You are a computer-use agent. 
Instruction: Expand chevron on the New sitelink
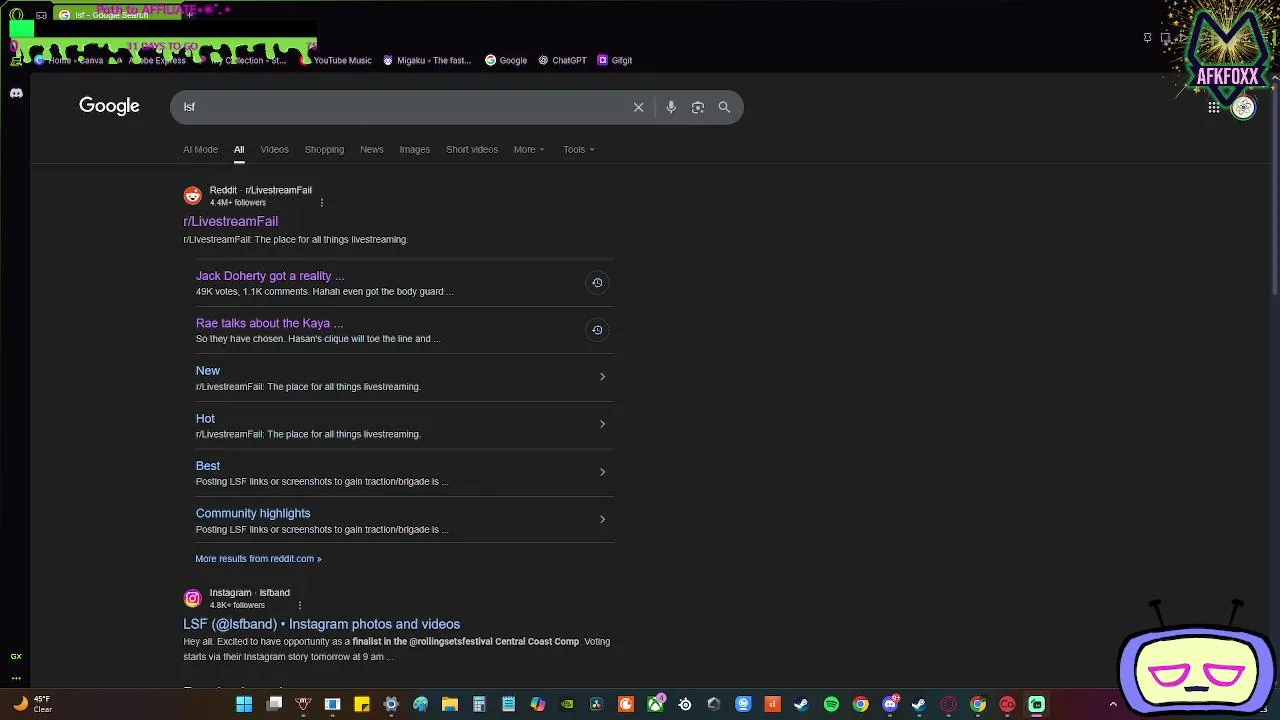pyautogui.click(x=602, y=377)
